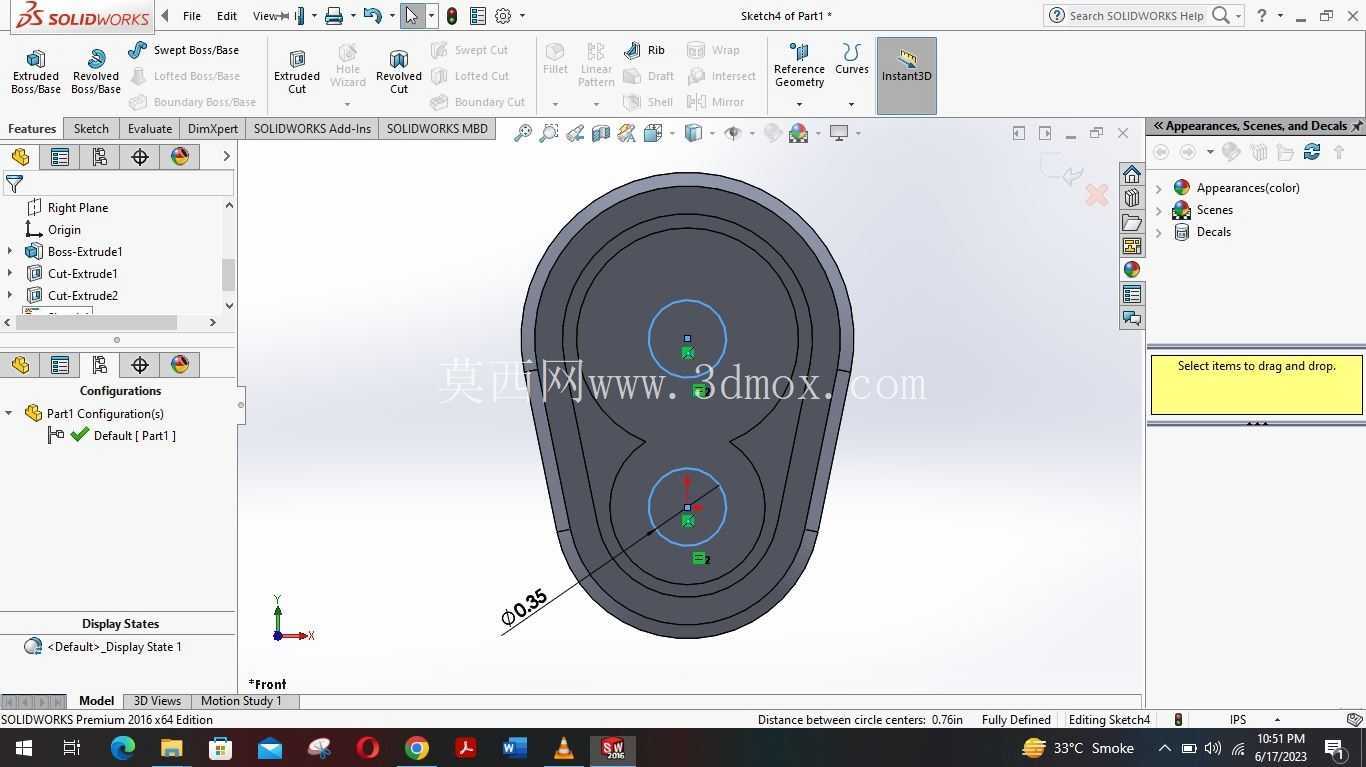
Task: Click the Undo arrow icon
Action: (372, 16)
